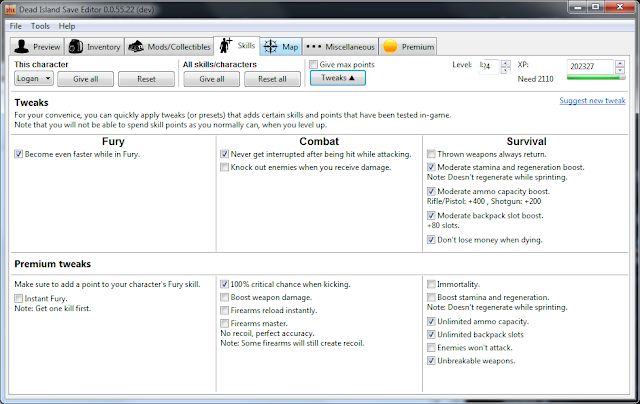Click the Preview tab icon
The image size is (640, 404).
click(x=21, y=46)
